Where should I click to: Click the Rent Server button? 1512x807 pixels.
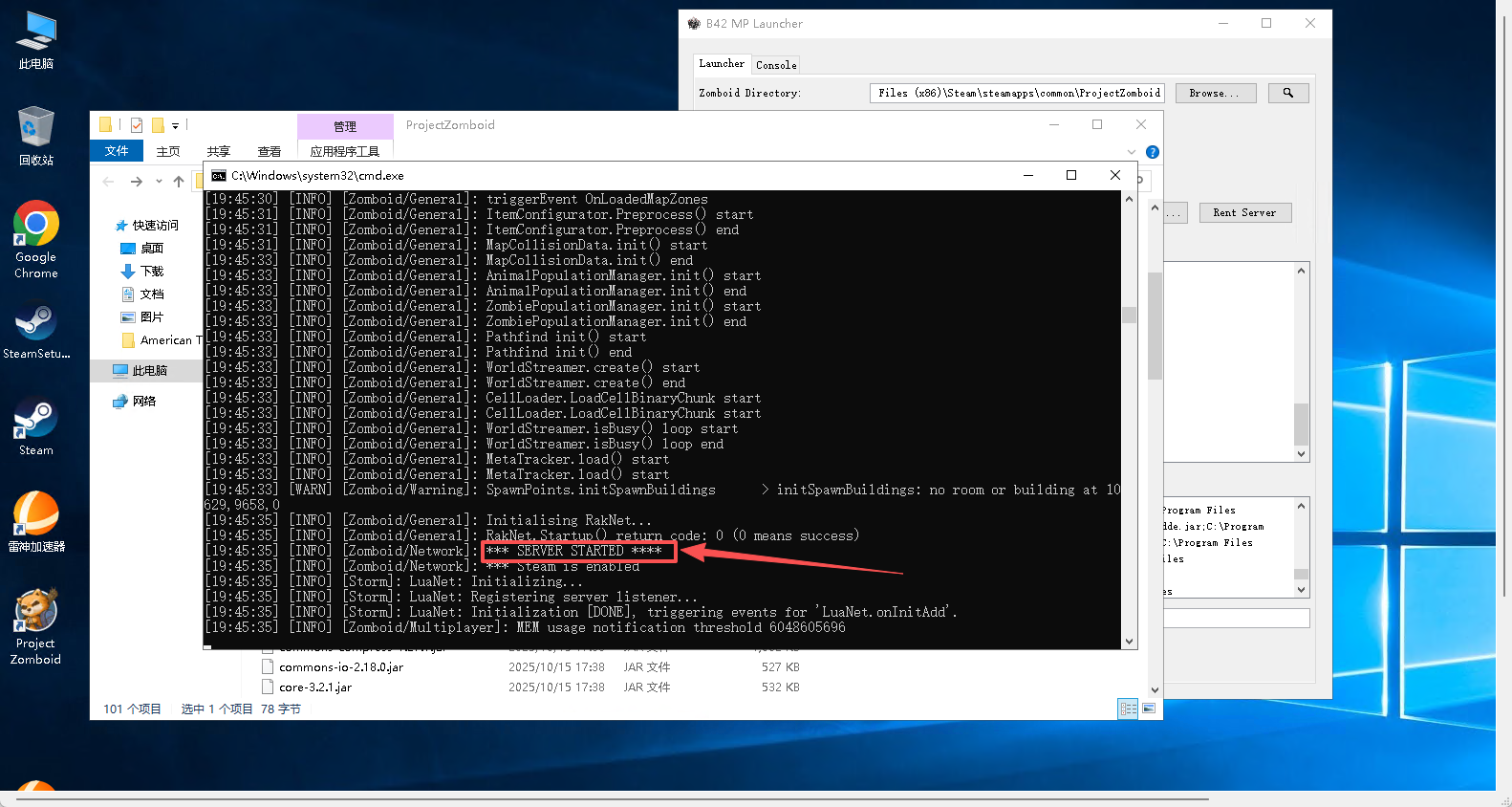(1244, 212)
